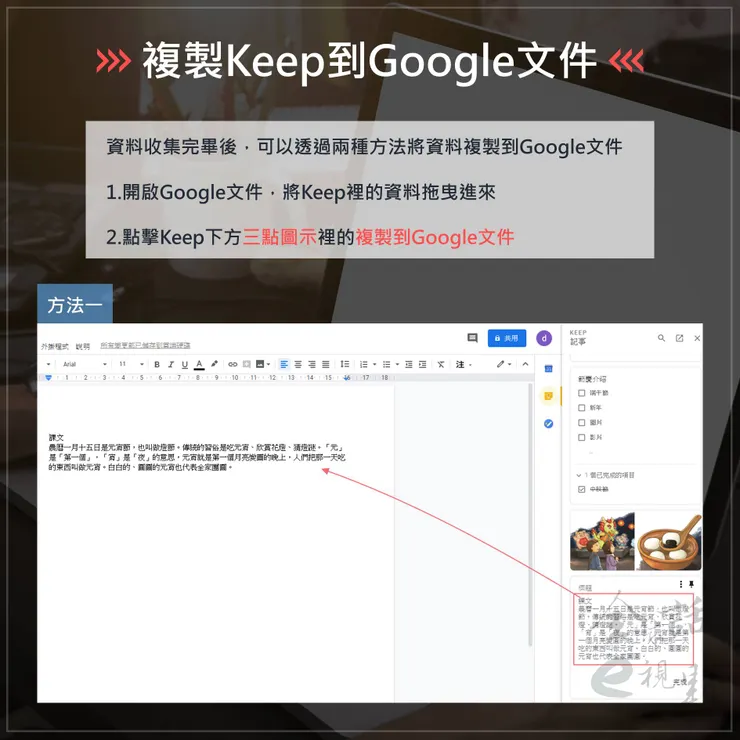Click the 課文 heading in the document
This screenshot has width=740, height=740.
[x=56, y=437]
